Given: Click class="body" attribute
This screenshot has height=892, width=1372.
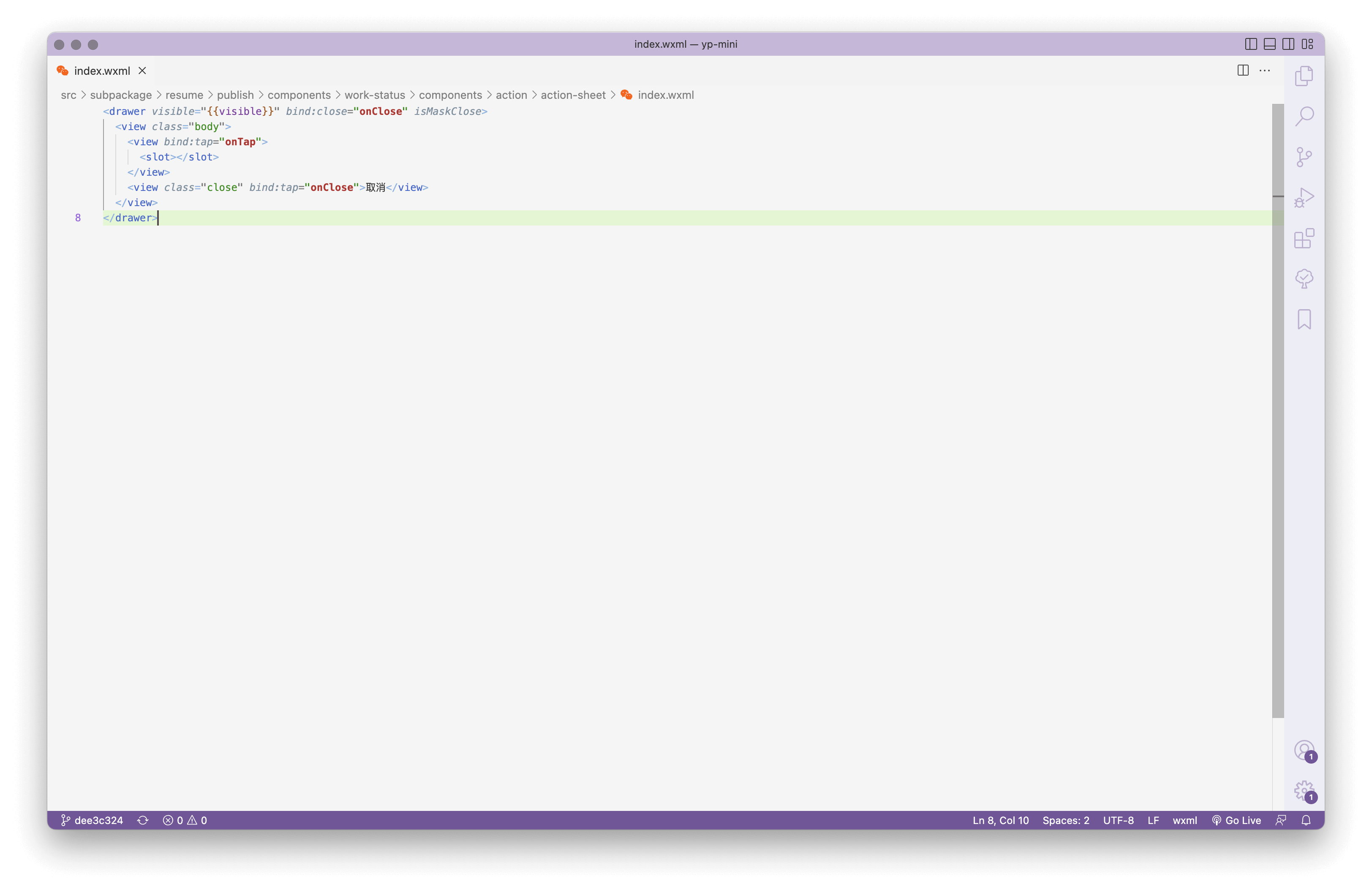Looking at the screenshot, I should coord(188,126).
